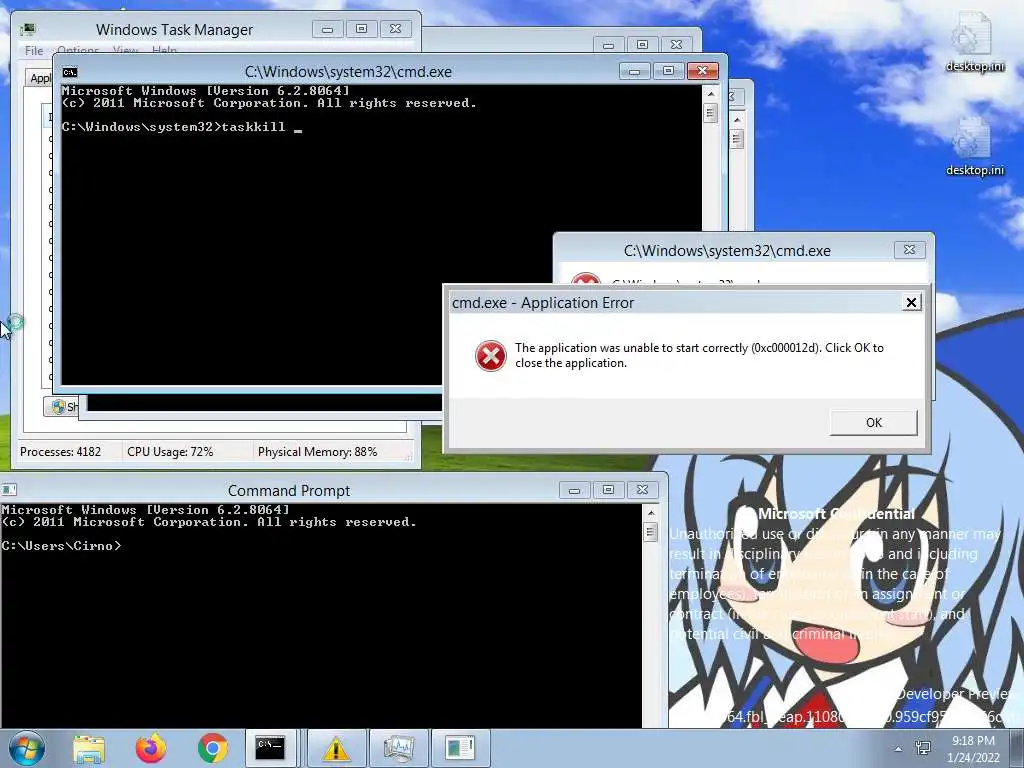
Task: Maximize the hidden window behind the cmd window
Action: click(x=642, y=44)
